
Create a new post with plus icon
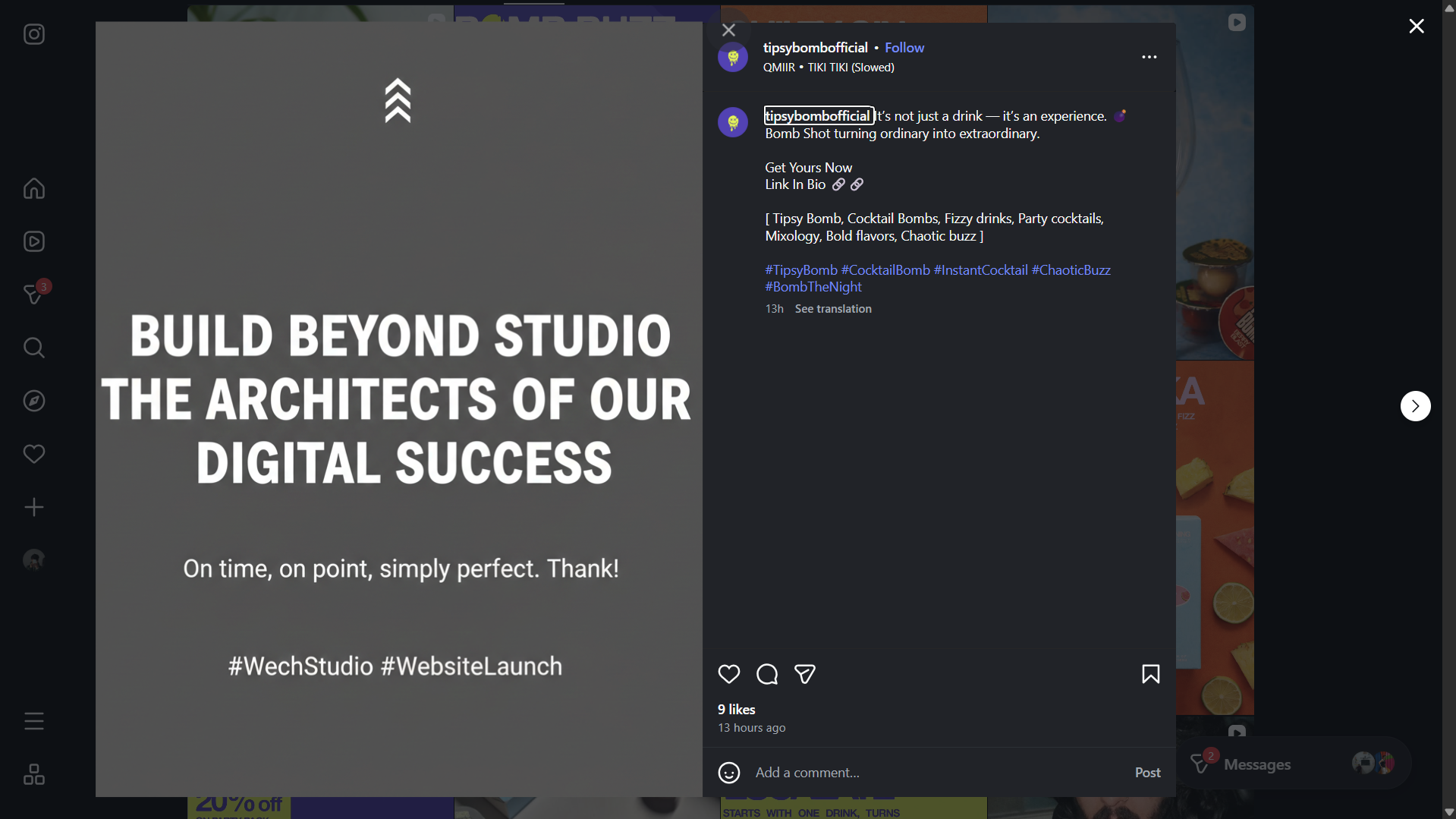[x=34, y=507]
